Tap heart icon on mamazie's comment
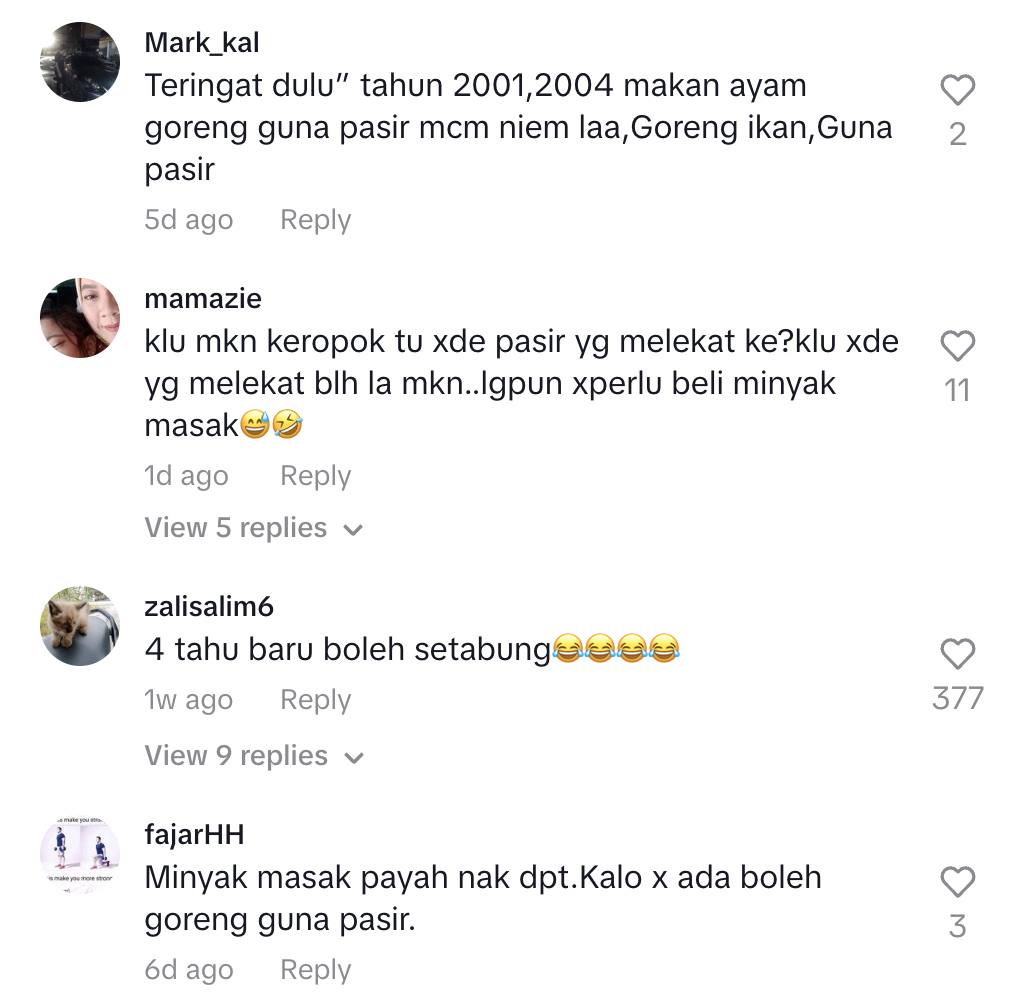The width and height of the screenshot is (1030, 1000). point(957,346)
